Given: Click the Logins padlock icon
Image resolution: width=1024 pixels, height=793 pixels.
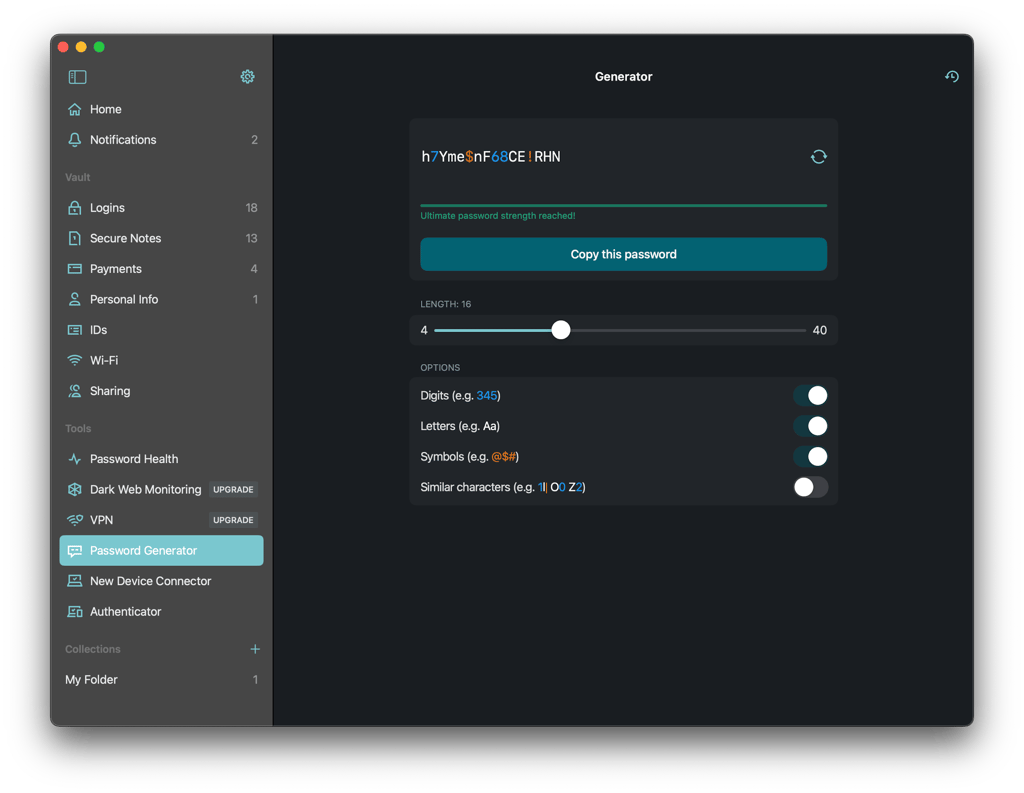Looking at the screenshot, I should pyautogui.click(x=75, y=208).
